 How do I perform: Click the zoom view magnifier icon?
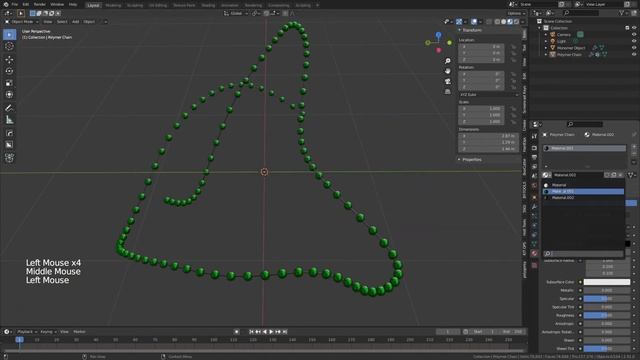click(x=448, y=61)
